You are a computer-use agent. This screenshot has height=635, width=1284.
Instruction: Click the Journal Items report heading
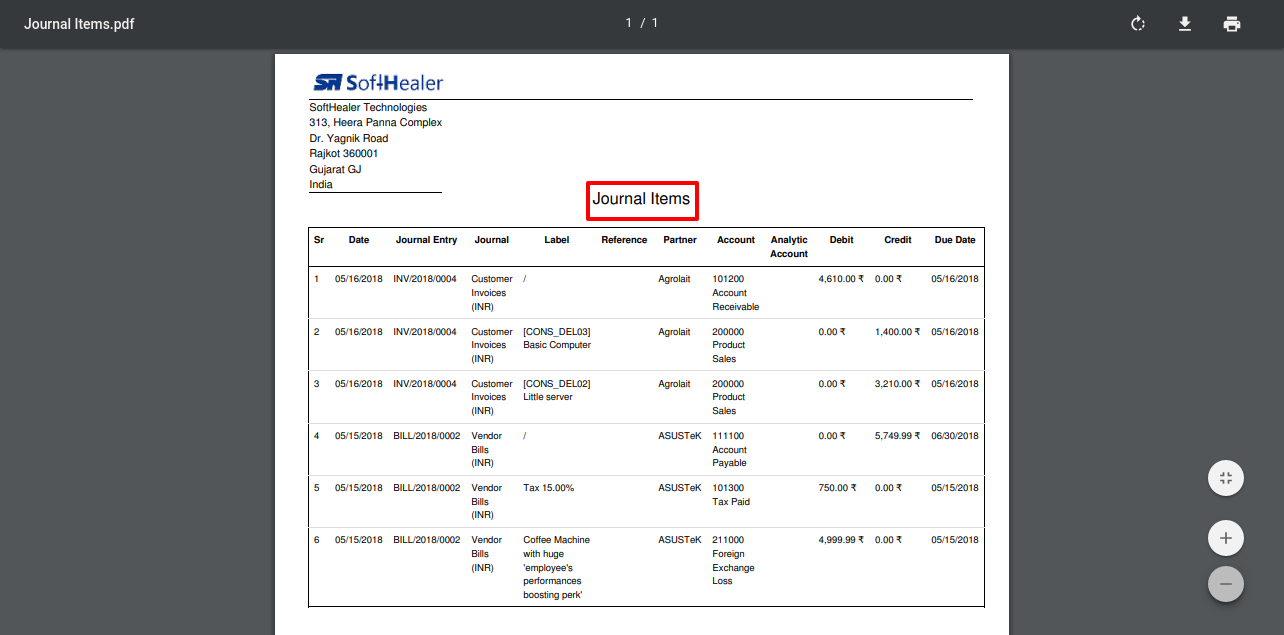(x=641, y=199)
